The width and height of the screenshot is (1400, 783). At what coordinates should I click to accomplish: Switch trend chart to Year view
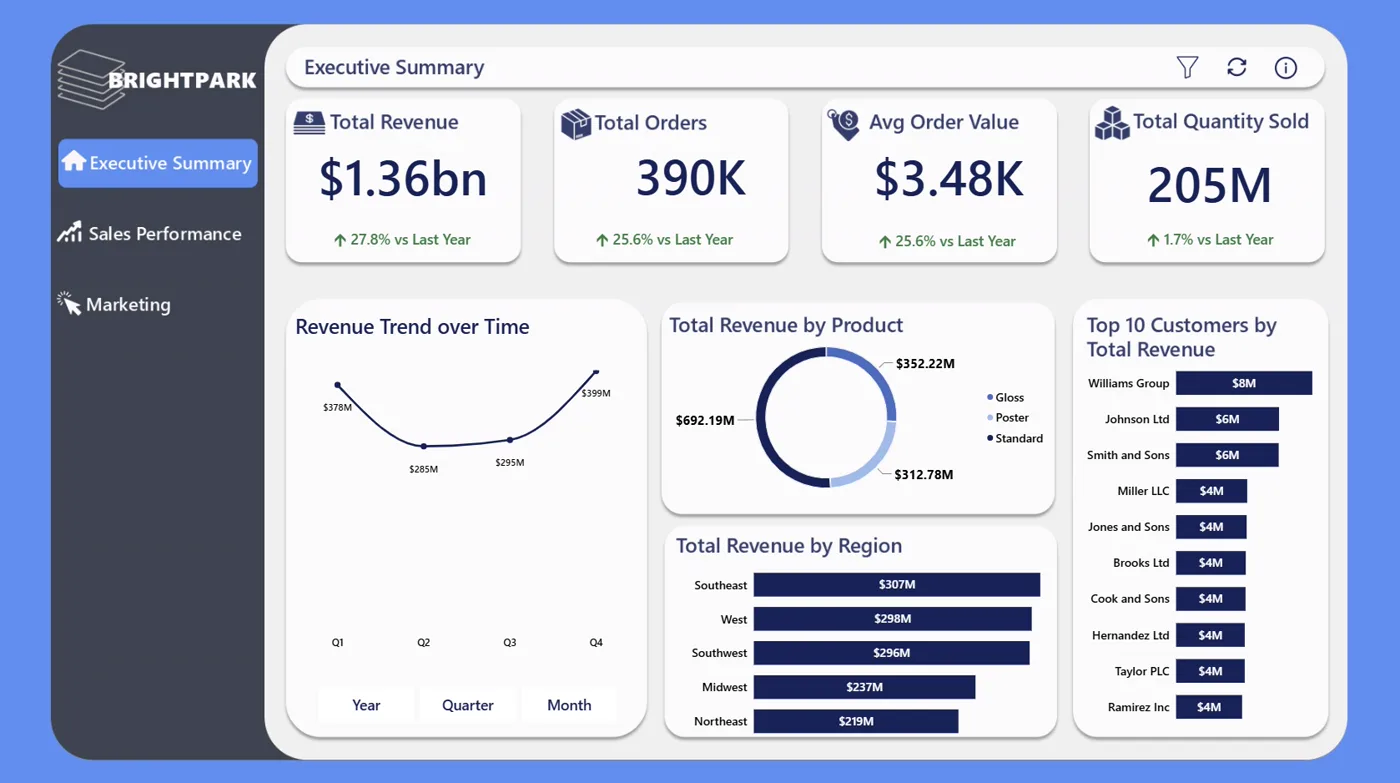tap(366, 705)
